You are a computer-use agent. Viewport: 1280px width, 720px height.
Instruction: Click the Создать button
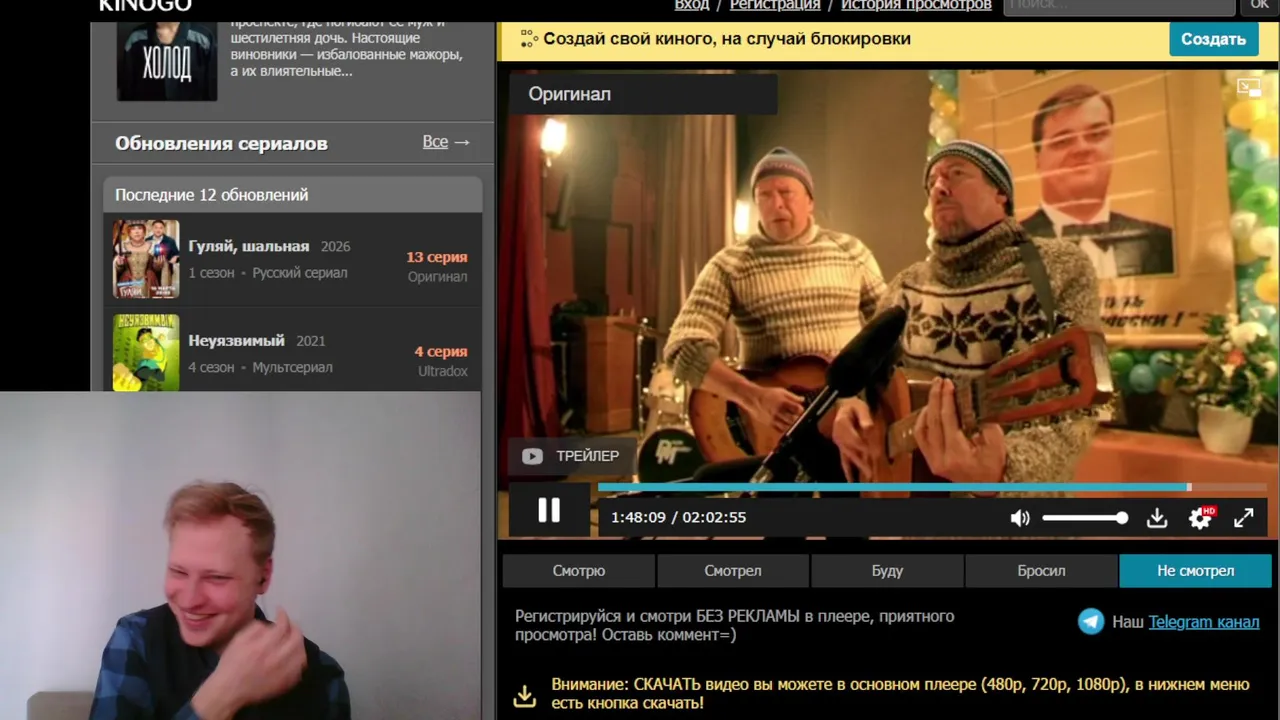(1213, 39)
